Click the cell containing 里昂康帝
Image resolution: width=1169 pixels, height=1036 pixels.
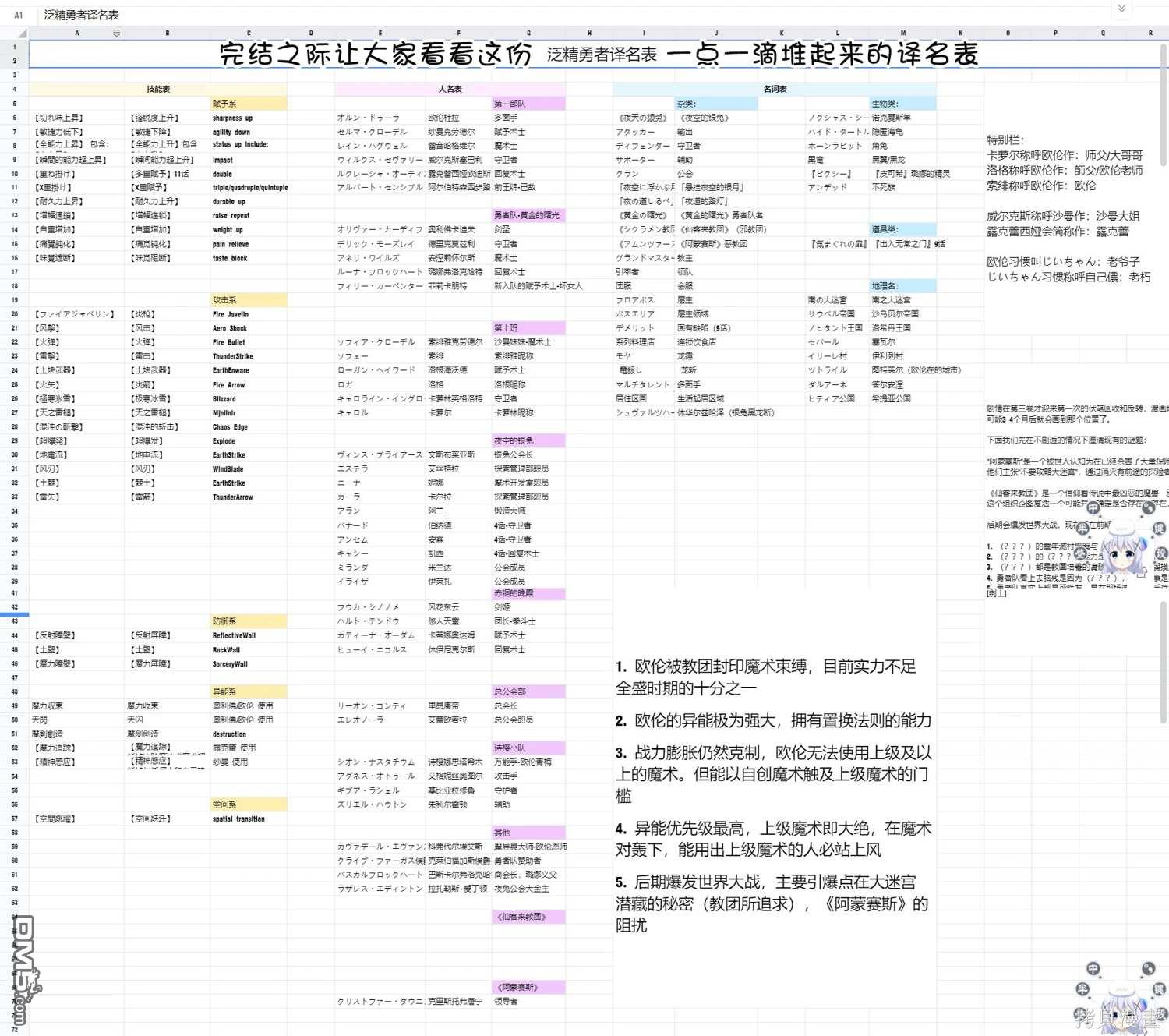coord(458,705)
